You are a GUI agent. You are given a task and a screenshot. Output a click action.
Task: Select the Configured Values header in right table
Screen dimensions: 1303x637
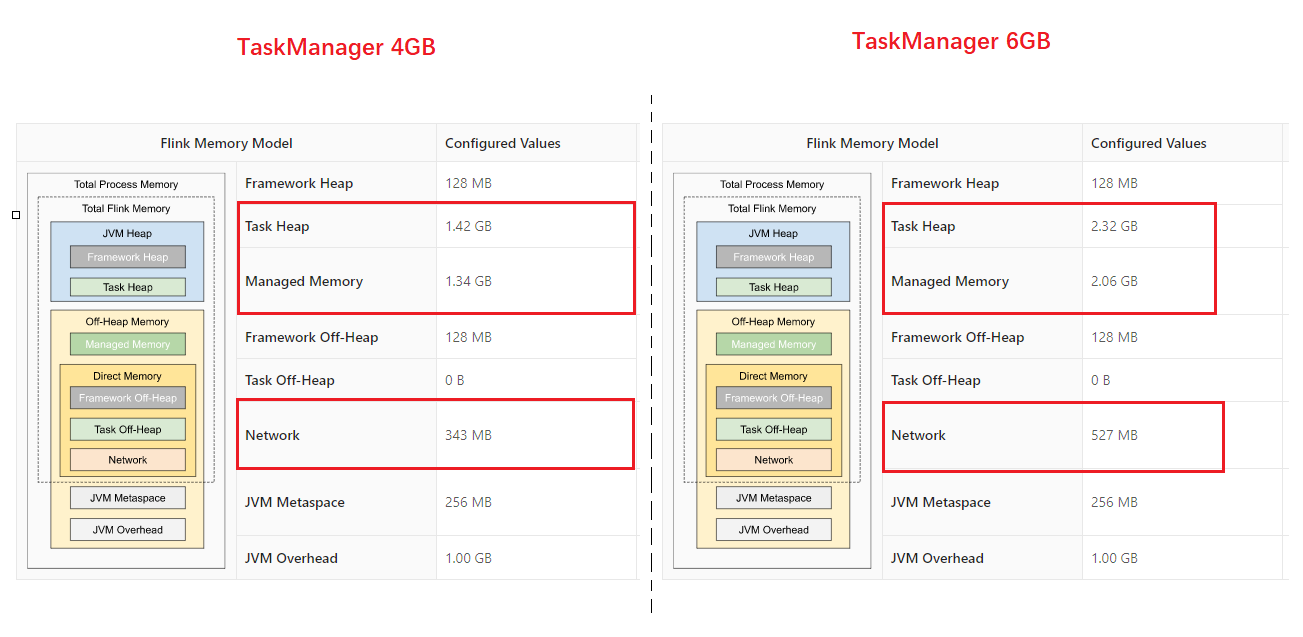click(x=1148, y=143)
